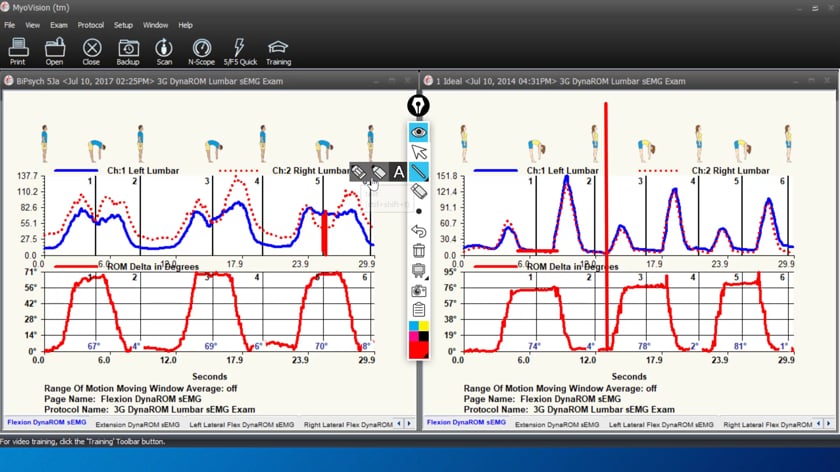The width and height of the screenshot is (840, 472).
Task: Click the 1 Ideal exam window title
Action: pyautogui.click(x=560, y=81)
